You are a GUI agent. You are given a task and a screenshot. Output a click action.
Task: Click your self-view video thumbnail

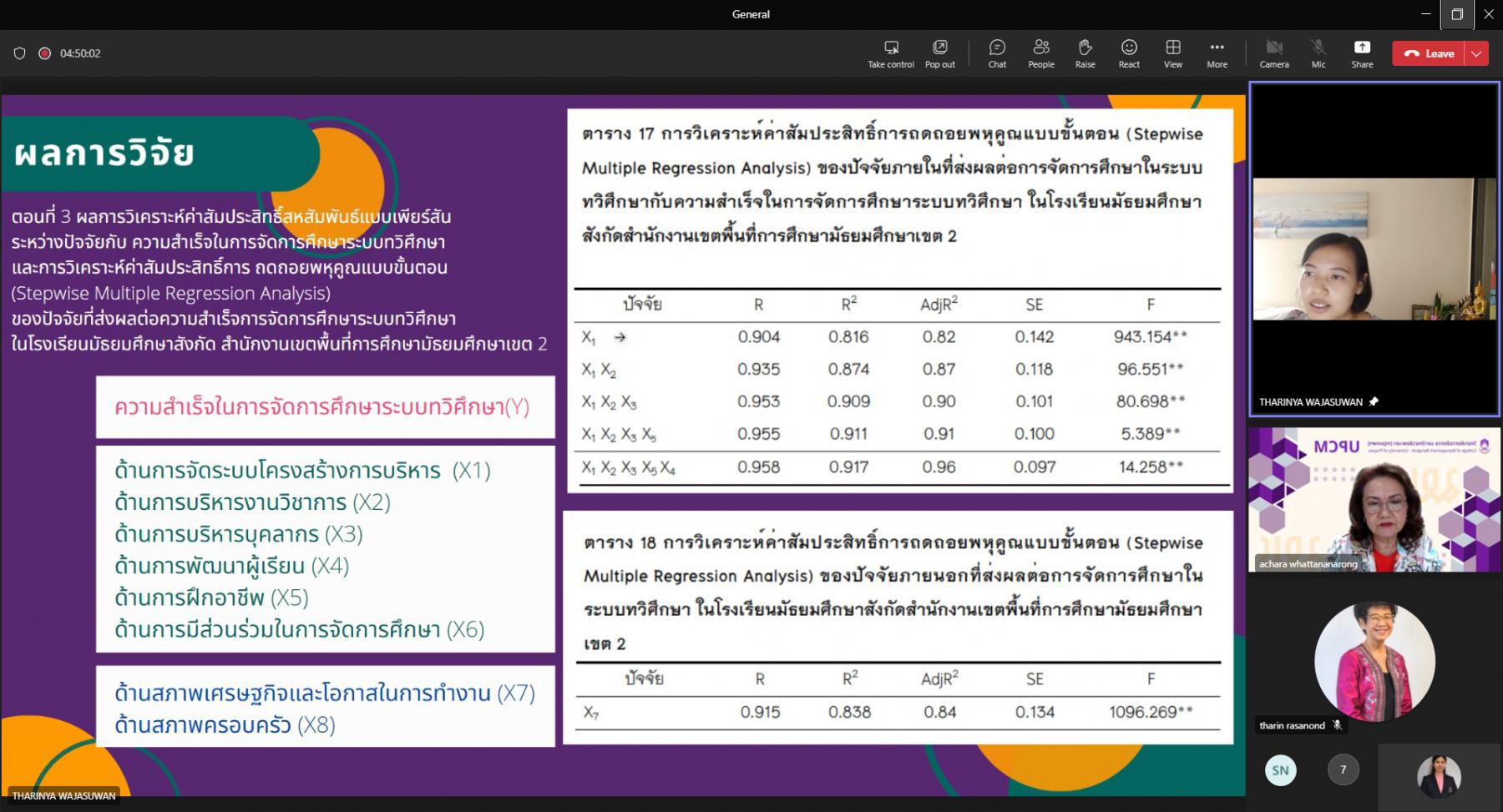click(1439, 777)
